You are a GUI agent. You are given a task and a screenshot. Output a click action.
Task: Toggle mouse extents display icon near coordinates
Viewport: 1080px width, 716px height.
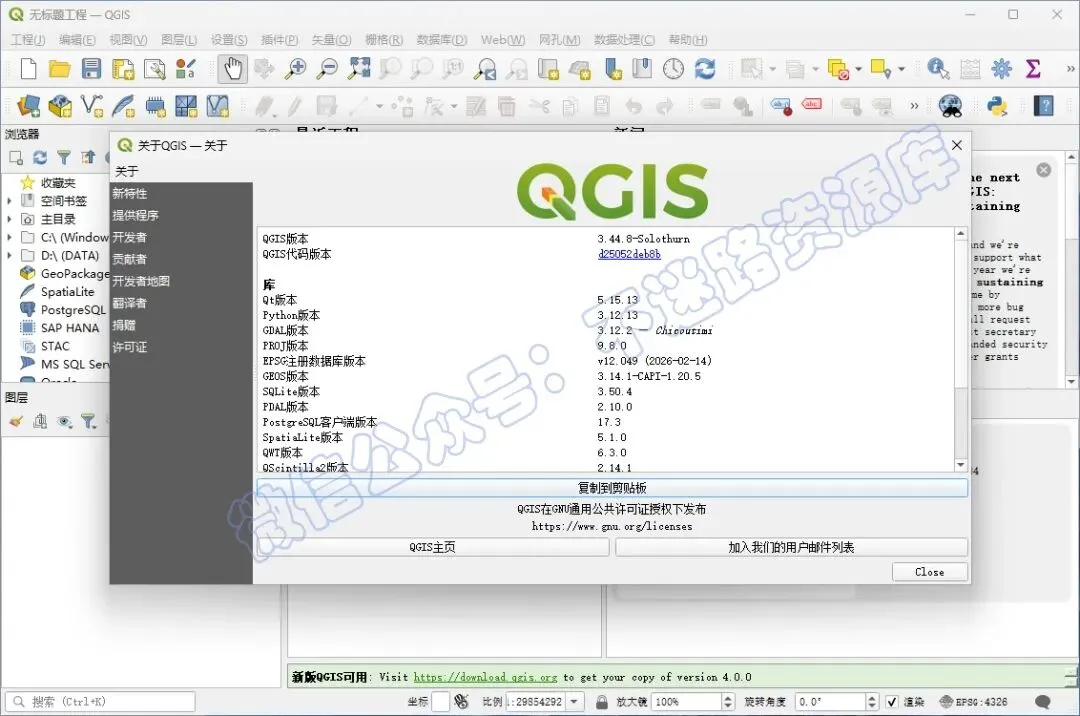(461, 702)
